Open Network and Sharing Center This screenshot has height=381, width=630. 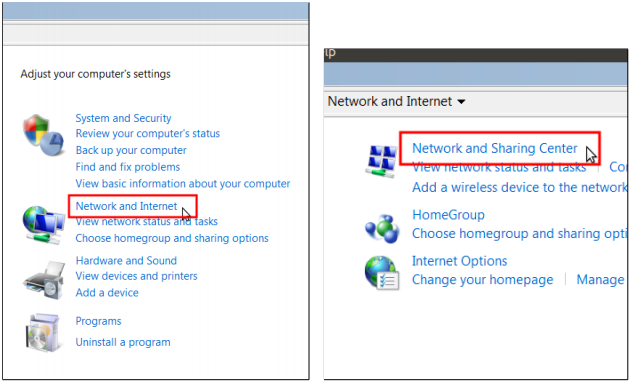[x=495, y=148]
